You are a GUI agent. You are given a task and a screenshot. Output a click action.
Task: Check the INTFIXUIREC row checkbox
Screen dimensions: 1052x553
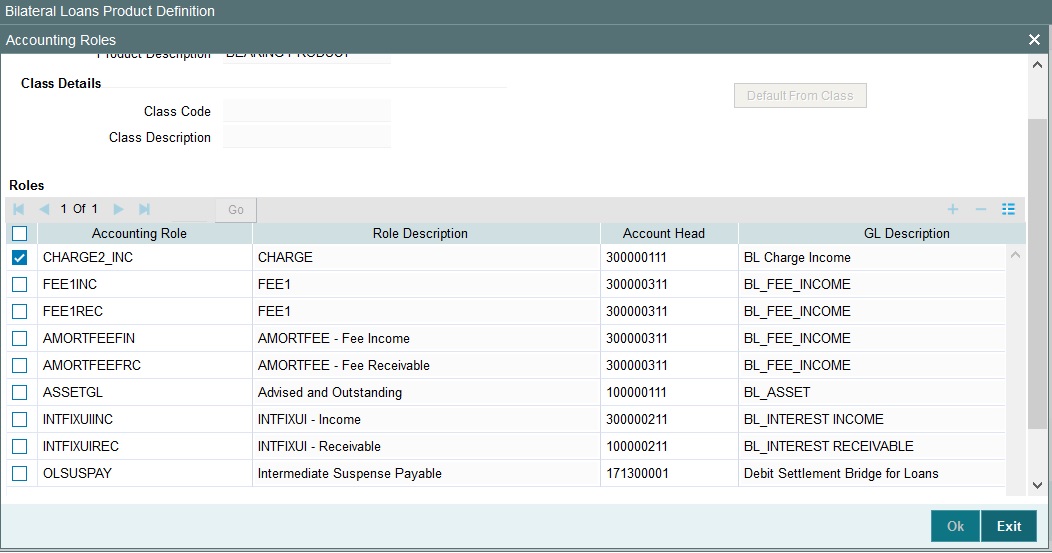pyautogui.click(x=19, y=446)
